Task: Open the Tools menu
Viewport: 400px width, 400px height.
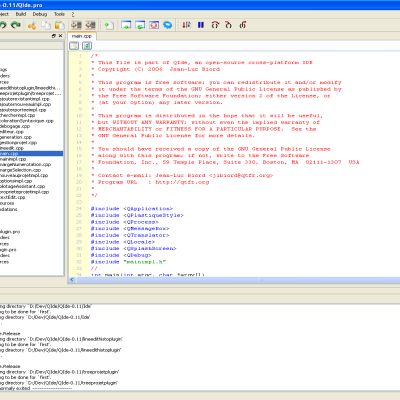Action: [59, 14]
